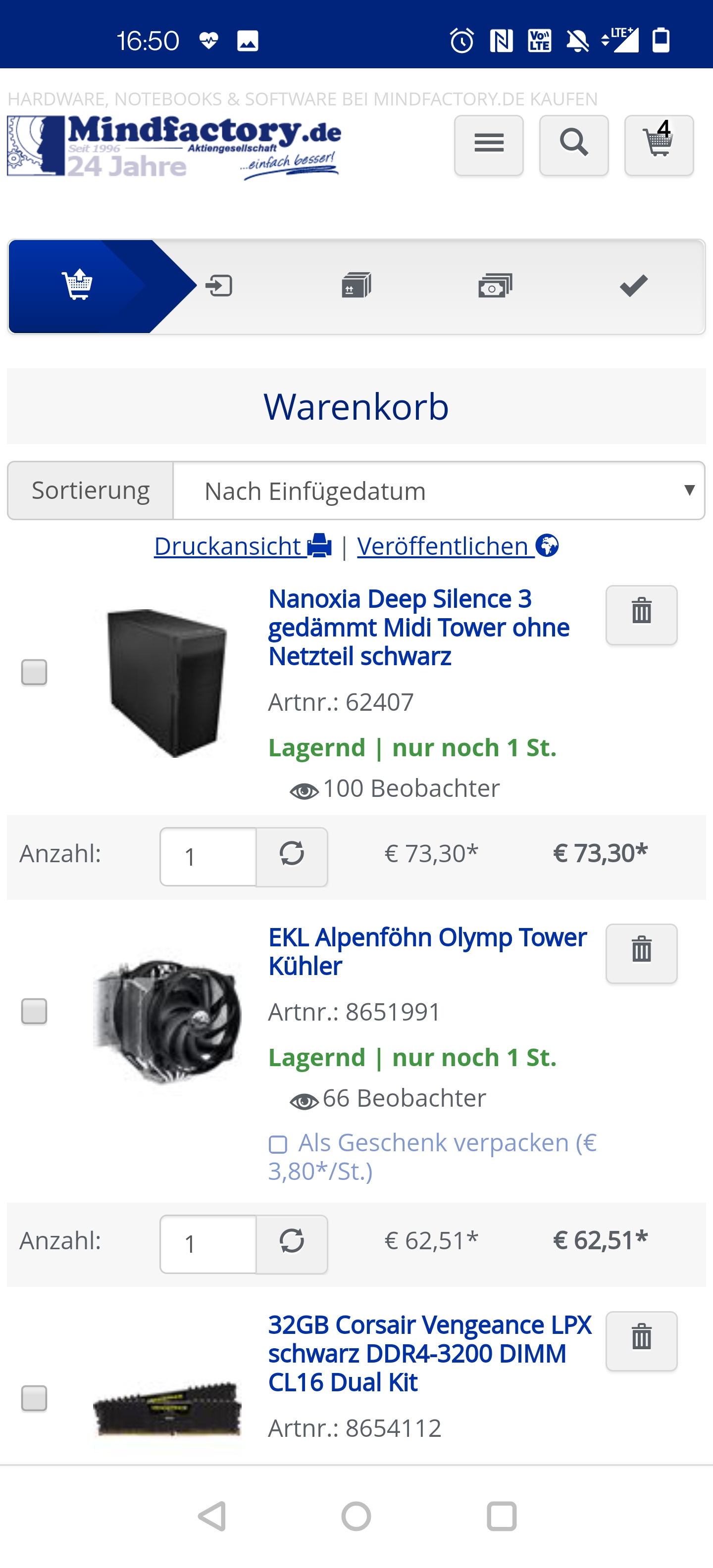
Task: Go to the login checkout step
Action: [x=219, y=286]
